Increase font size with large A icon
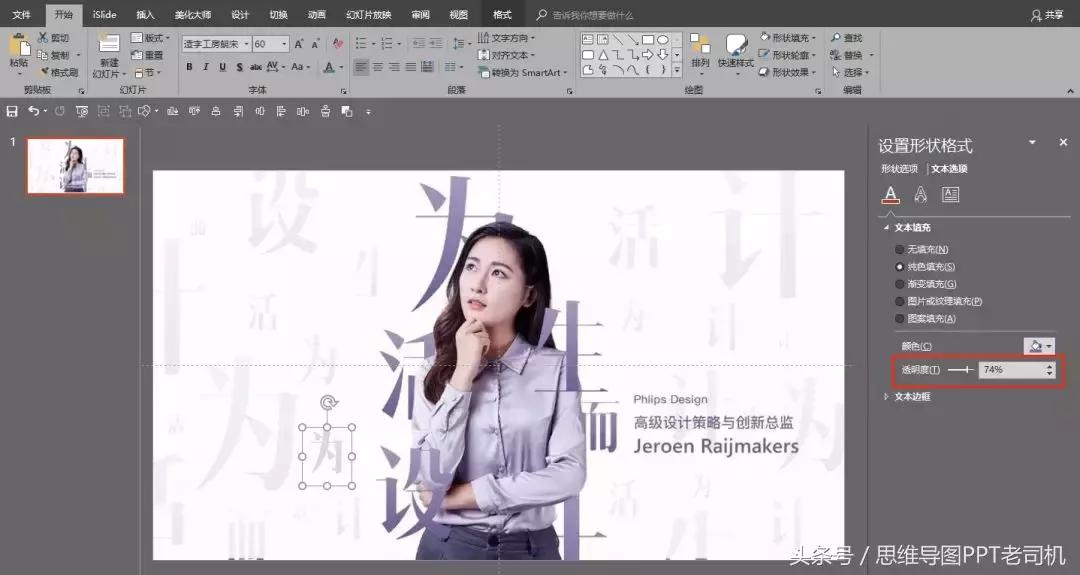 (299, 44)
